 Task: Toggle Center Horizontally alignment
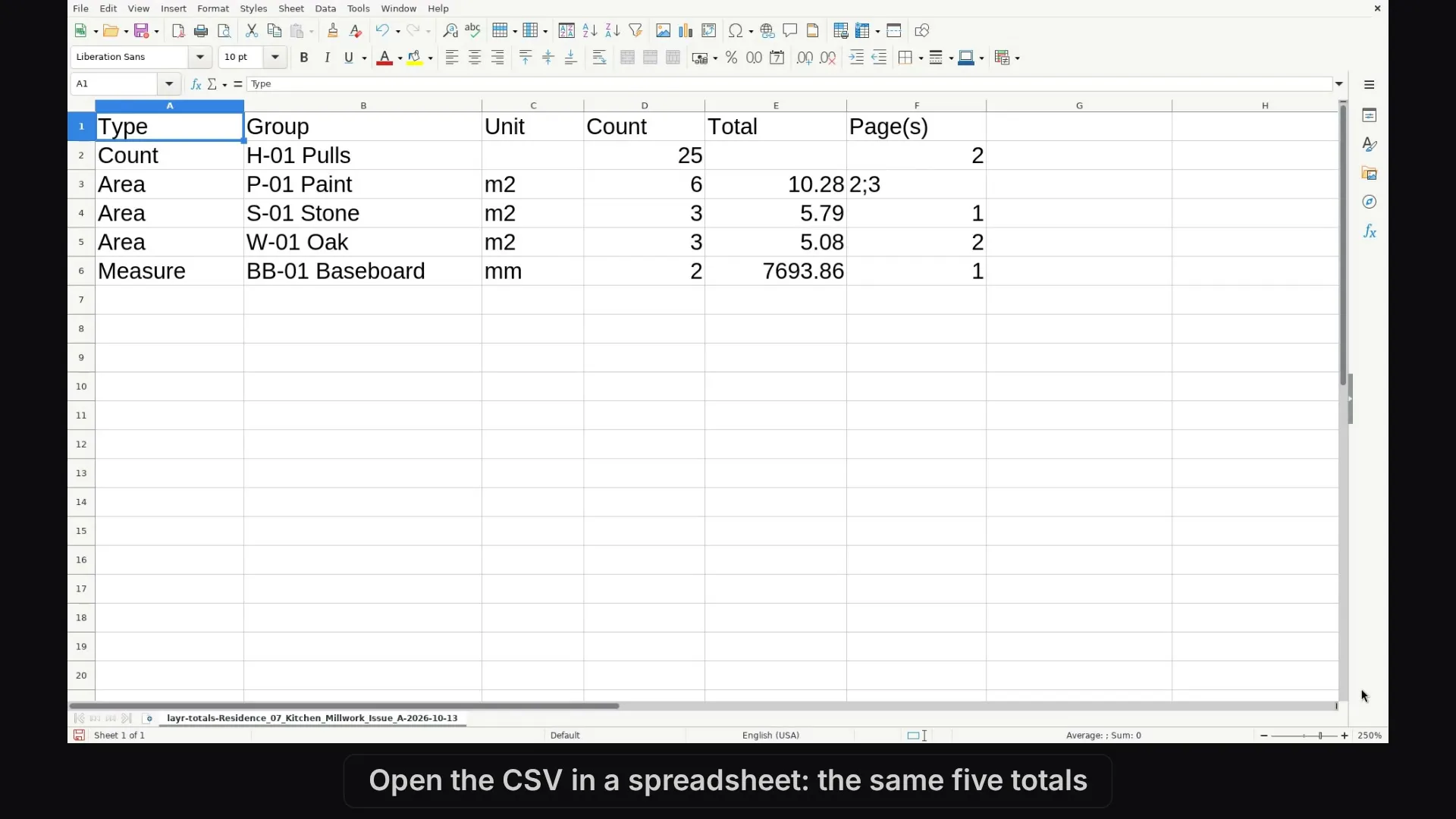(475, 58)
